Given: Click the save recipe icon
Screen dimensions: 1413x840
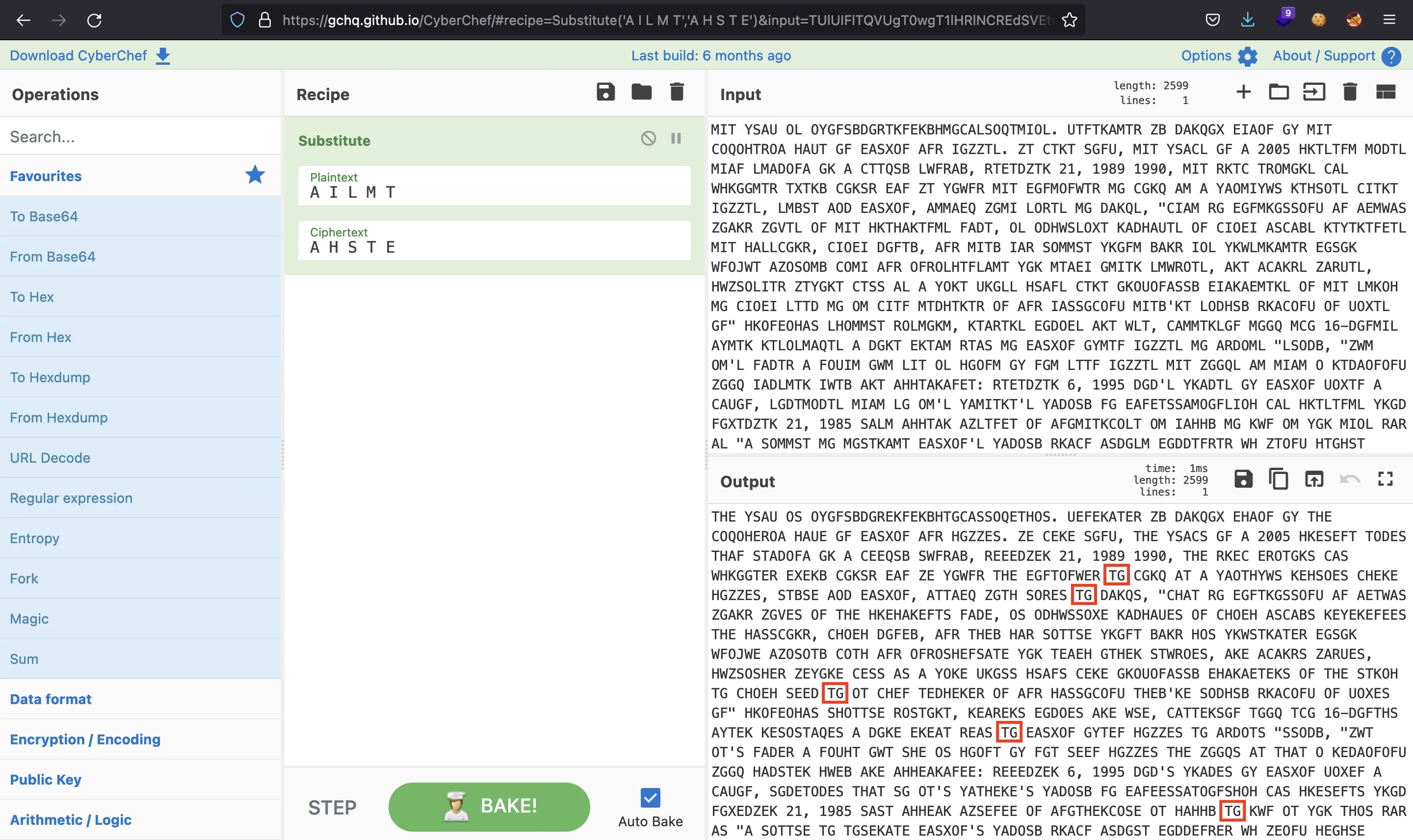Looking at the screenshot, I should (605, 94).
